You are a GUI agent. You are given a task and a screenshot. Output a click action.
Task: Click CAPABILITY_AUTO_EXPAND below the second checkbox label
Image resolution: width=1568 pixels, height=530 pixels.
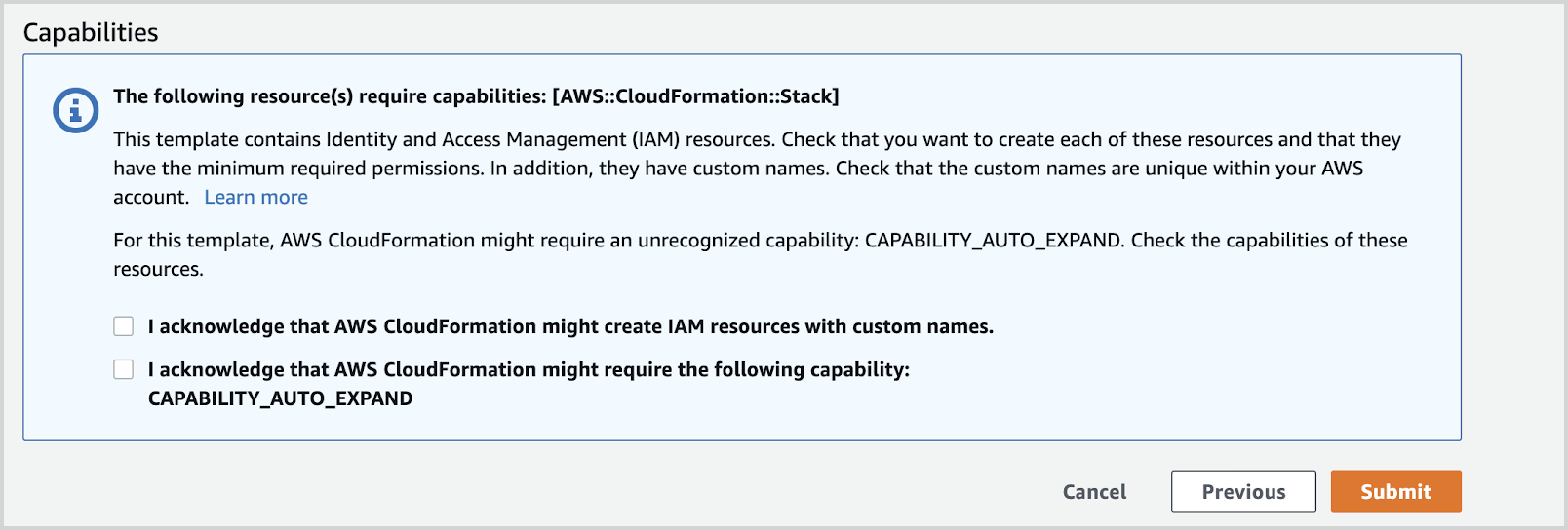coord(280,398)
